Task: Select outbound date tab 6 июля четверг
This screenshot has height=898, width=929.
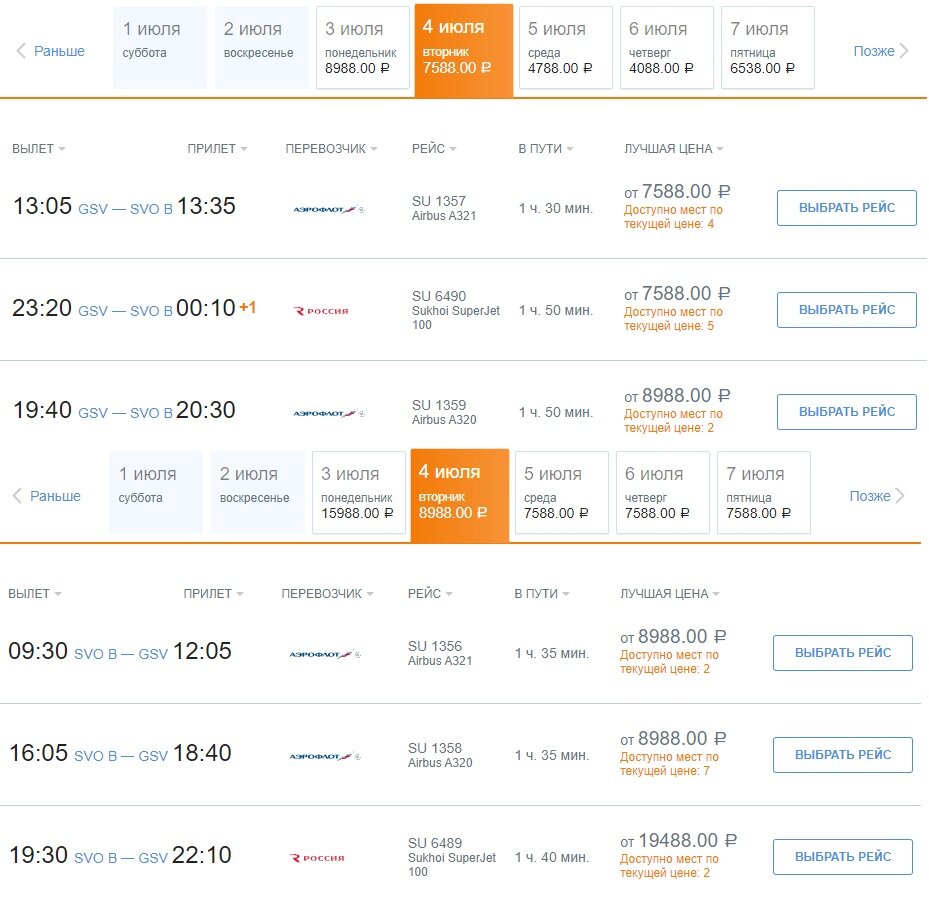Action: (x=667, y=48)
